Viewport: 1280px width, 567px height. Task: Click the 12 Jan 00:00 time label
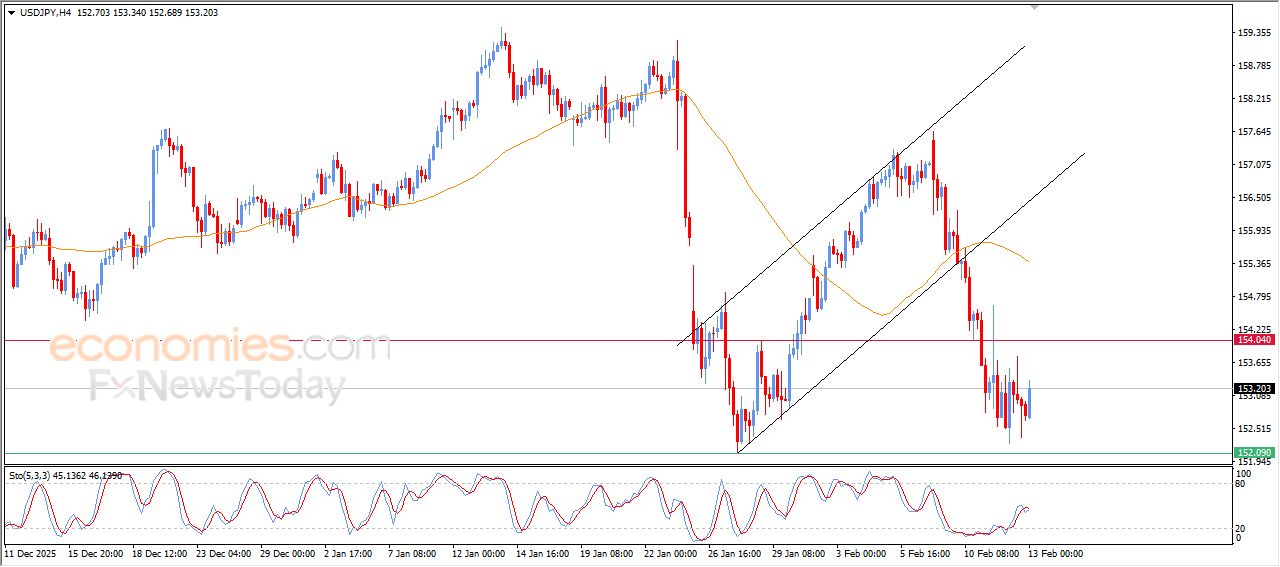click(x=478, y=553)
